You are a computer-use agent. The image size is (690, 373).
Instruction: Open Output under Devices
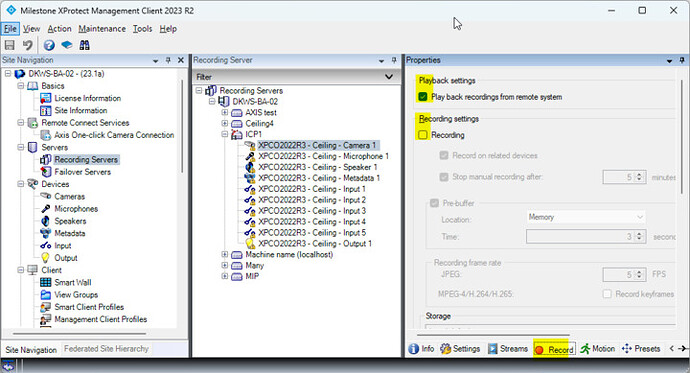[x=66, y=258]
